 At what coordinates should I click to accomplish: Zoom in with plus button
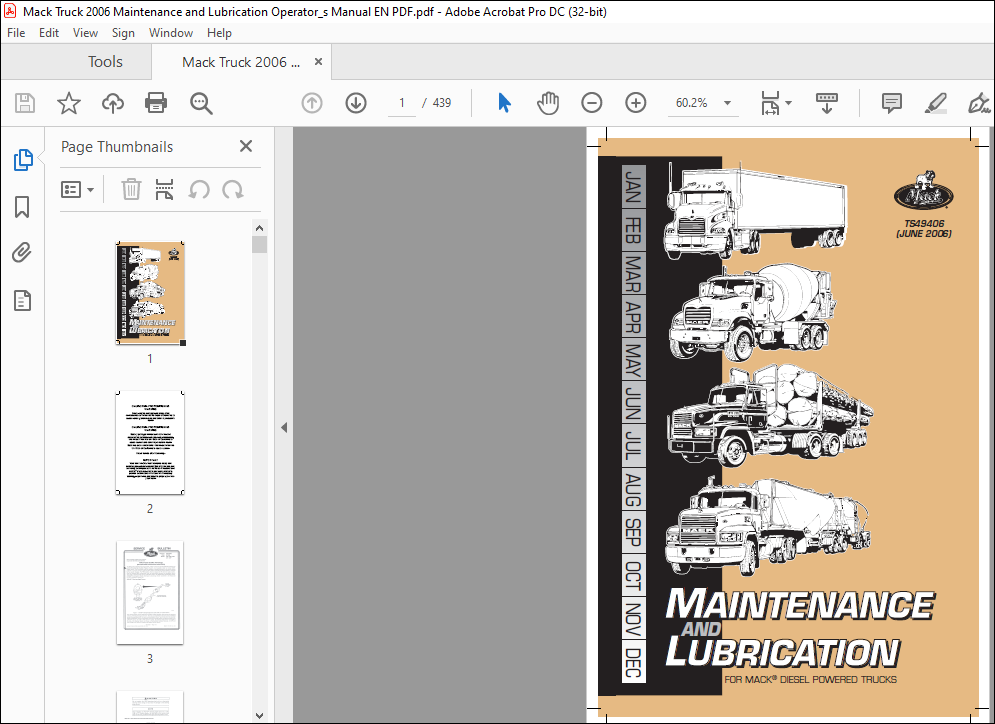point(636,103)
